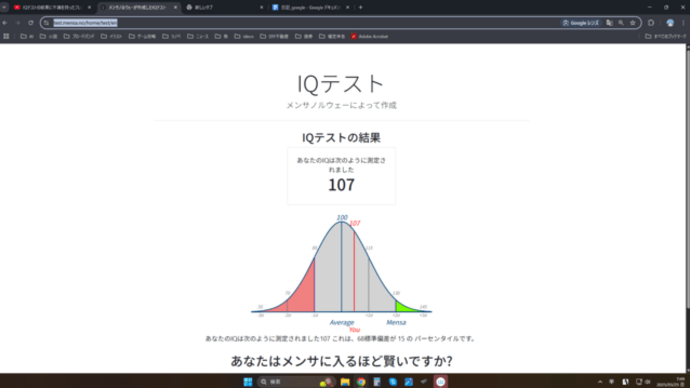Screen dimensions: 690x388
Task: Click the Mensa label under the bell curve
Action: click(x=396, y=322)
